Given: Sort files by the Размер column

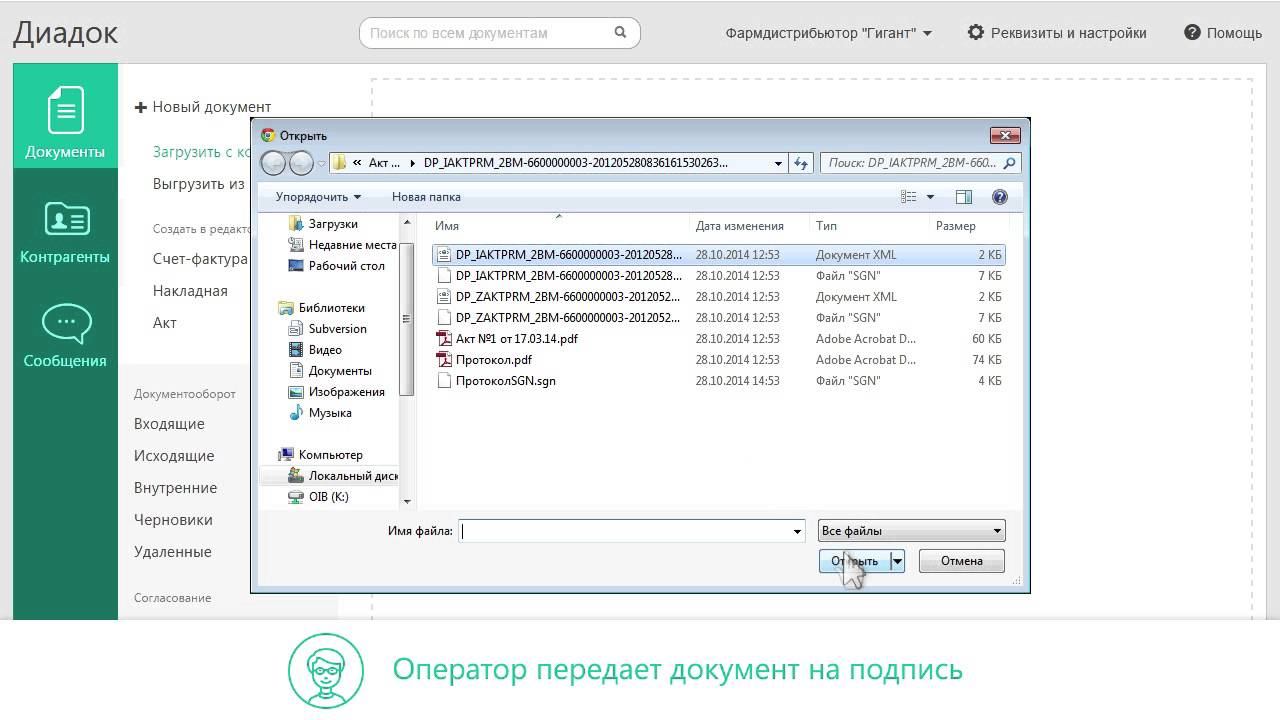Looking at the screenshot, I should coord(968,226).
